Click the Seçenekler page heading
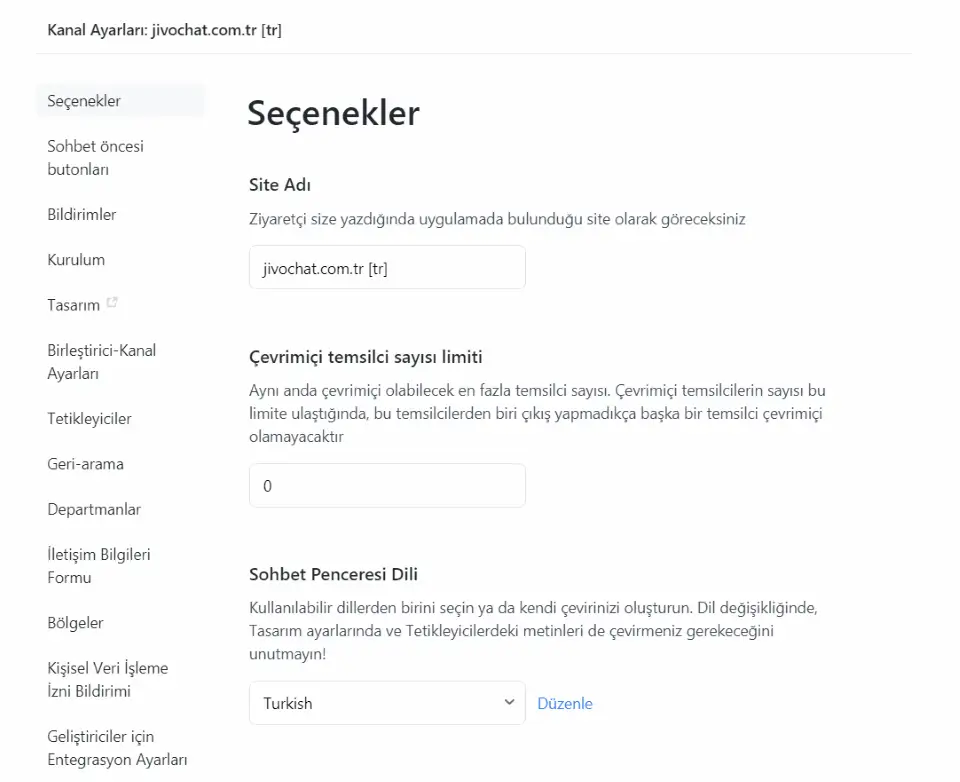The height and width of the screenshot is (782, 960). tap(333, 113)
